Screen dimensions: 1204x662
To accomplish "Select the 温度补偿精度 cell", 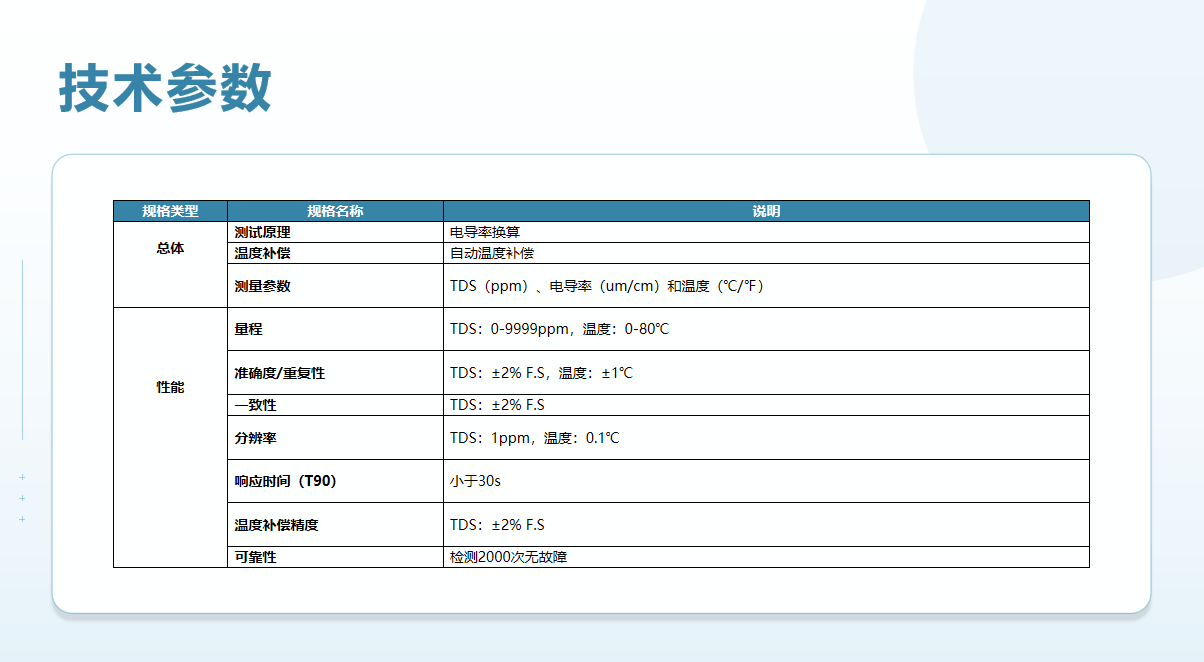I will [x=336, y=525].
